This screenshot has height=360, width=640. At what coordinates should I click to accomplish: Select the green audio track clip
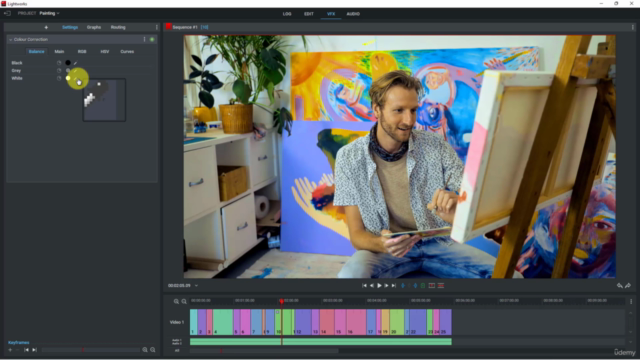321,342
